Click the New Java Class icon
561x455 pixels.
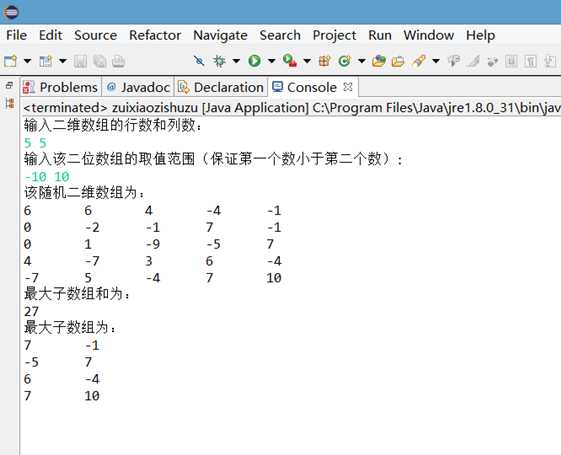point(344,61)
